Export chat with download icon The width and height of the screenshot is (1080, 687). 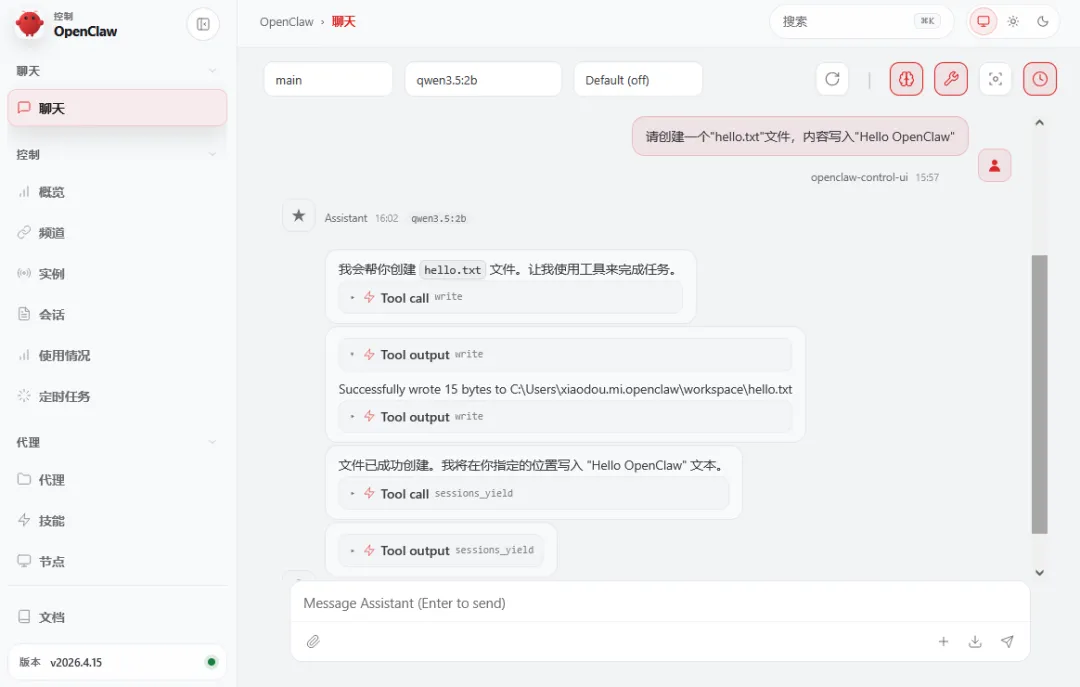pos(975,642)
